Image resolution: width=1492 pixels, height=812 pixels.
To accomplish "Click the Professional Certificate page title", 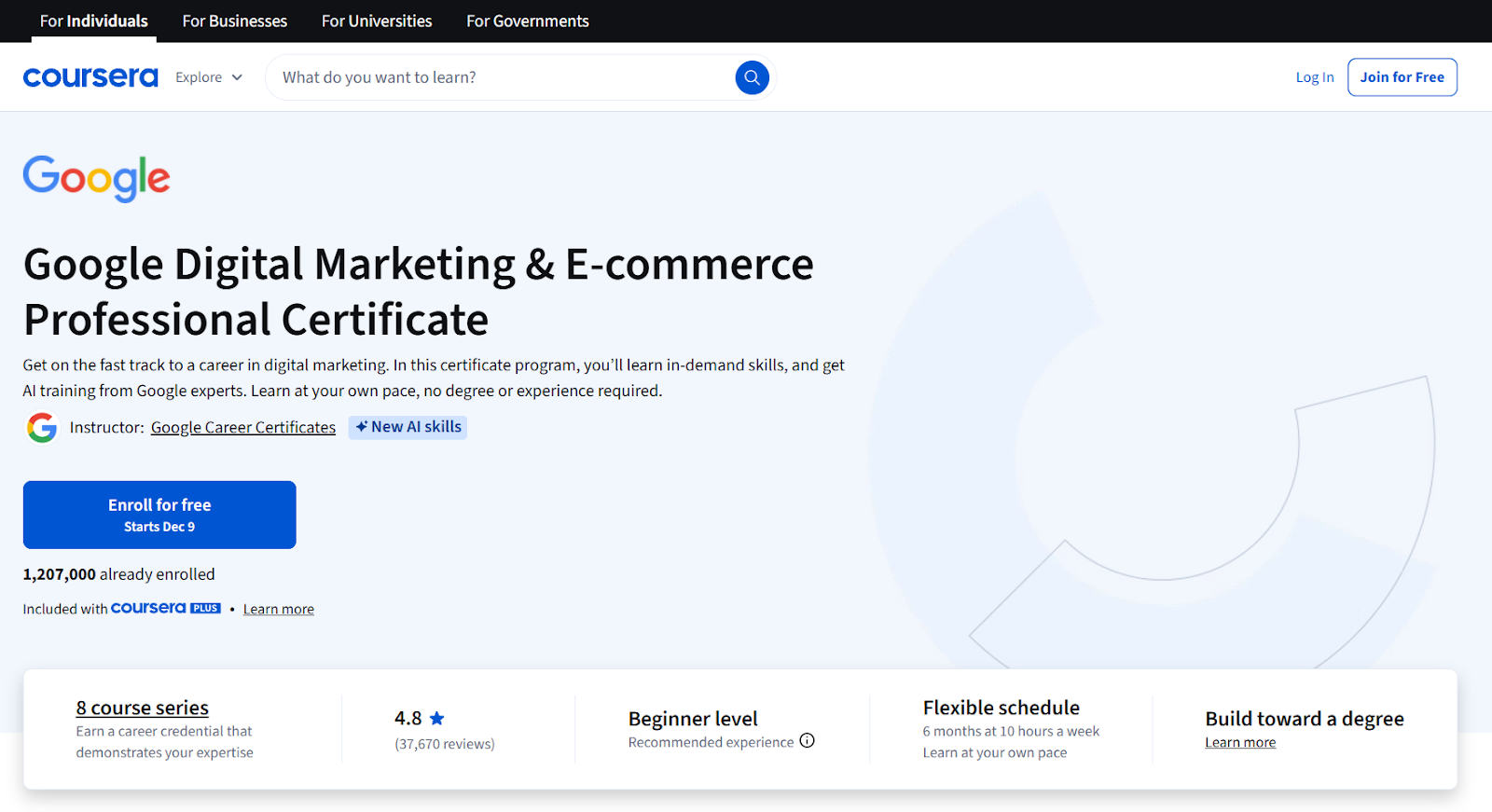I will [x=418, y=292].
